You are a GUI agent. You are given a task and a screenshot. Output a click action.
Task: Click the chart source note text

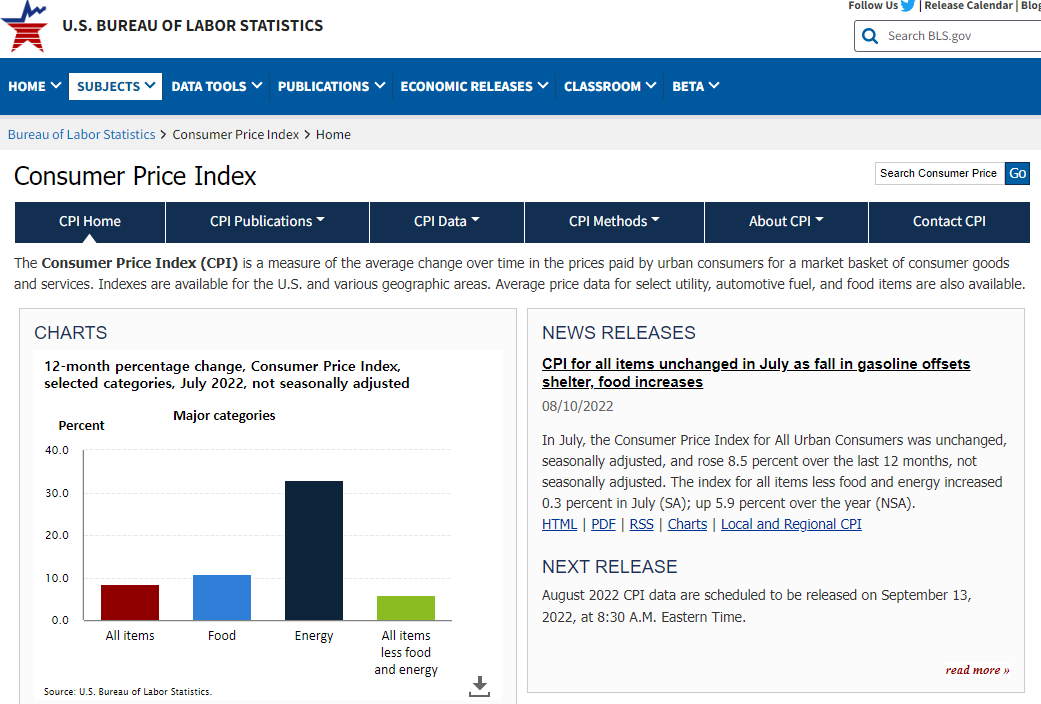[x=128, y=692]
